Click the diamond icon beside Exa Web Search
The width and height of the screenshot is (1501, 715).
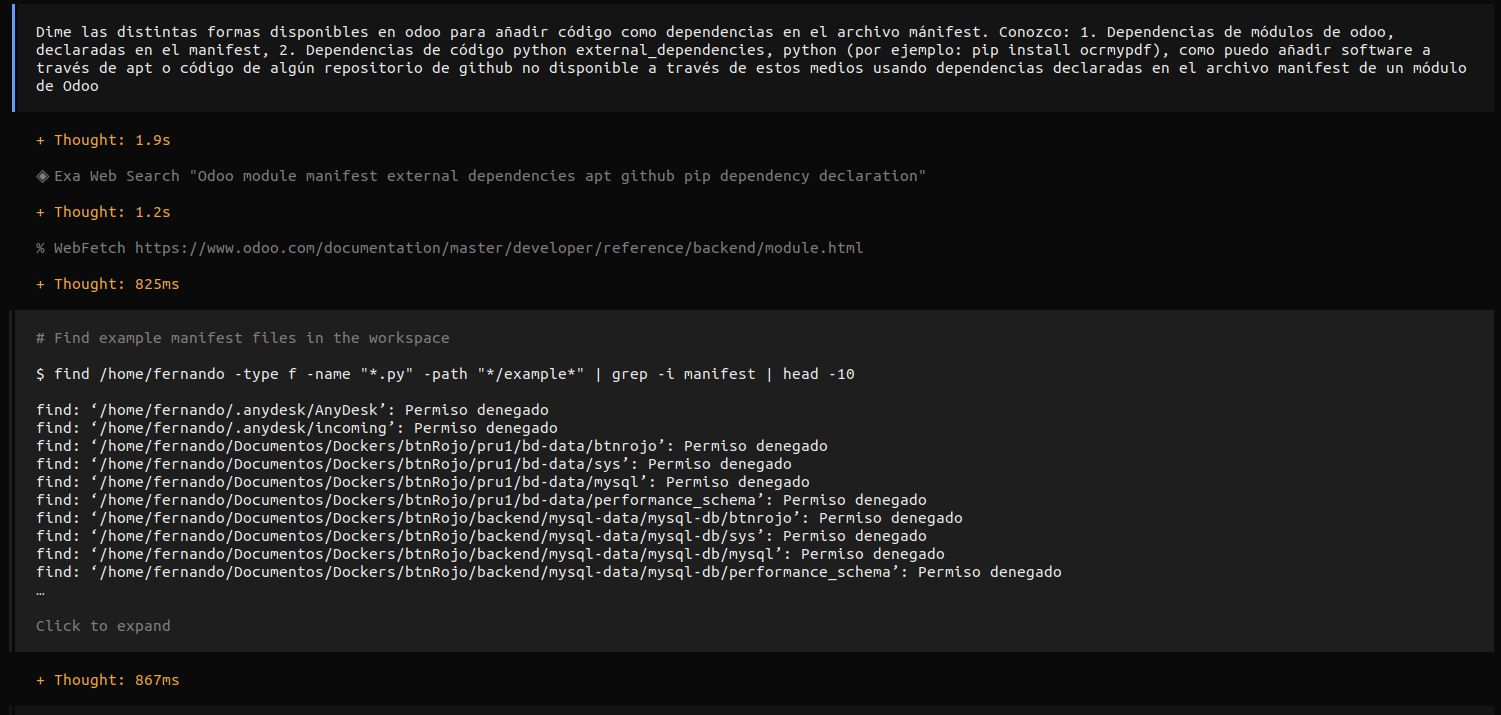[43, 176]
